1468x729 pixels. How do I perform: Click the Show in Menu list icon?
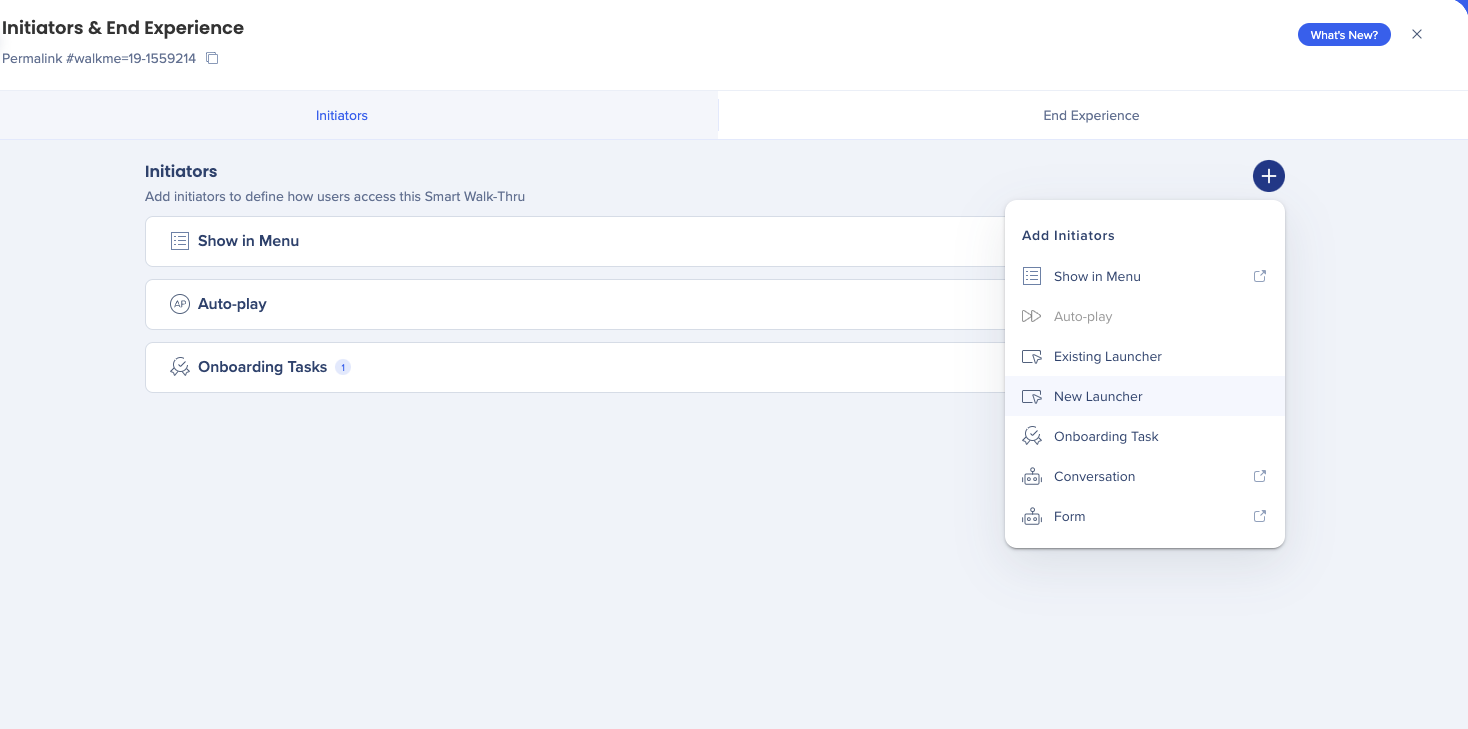[x=180, y=241]
